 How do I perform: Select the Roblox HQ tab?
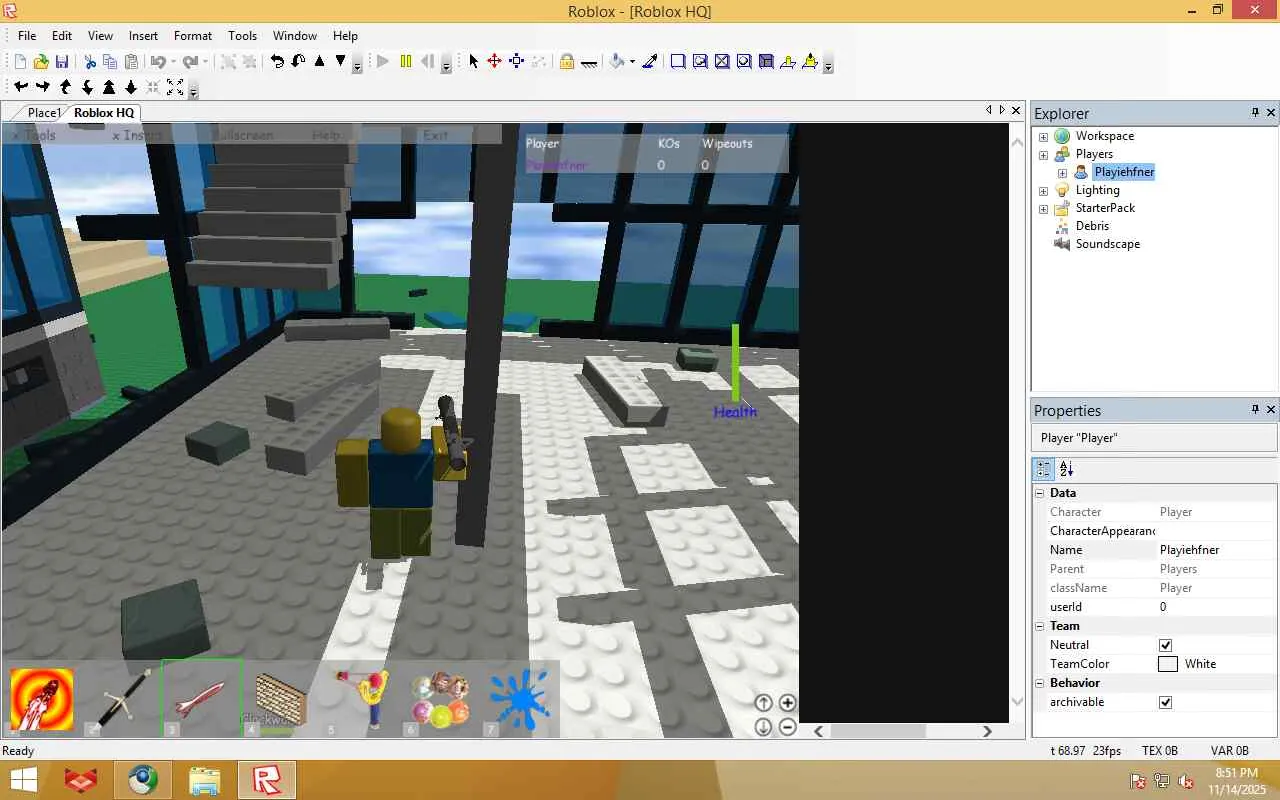104,113
